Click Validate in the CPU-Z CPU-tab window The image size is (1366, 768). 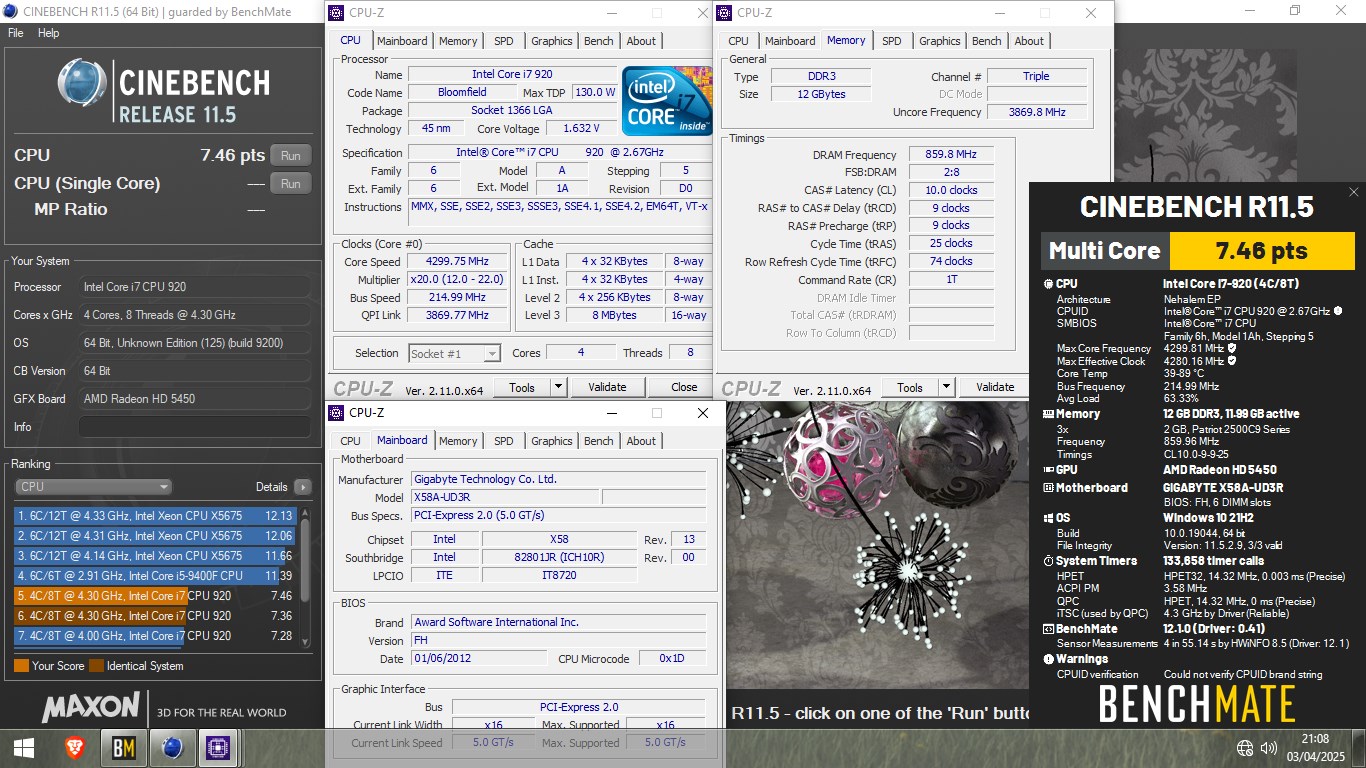coord(607,387)
